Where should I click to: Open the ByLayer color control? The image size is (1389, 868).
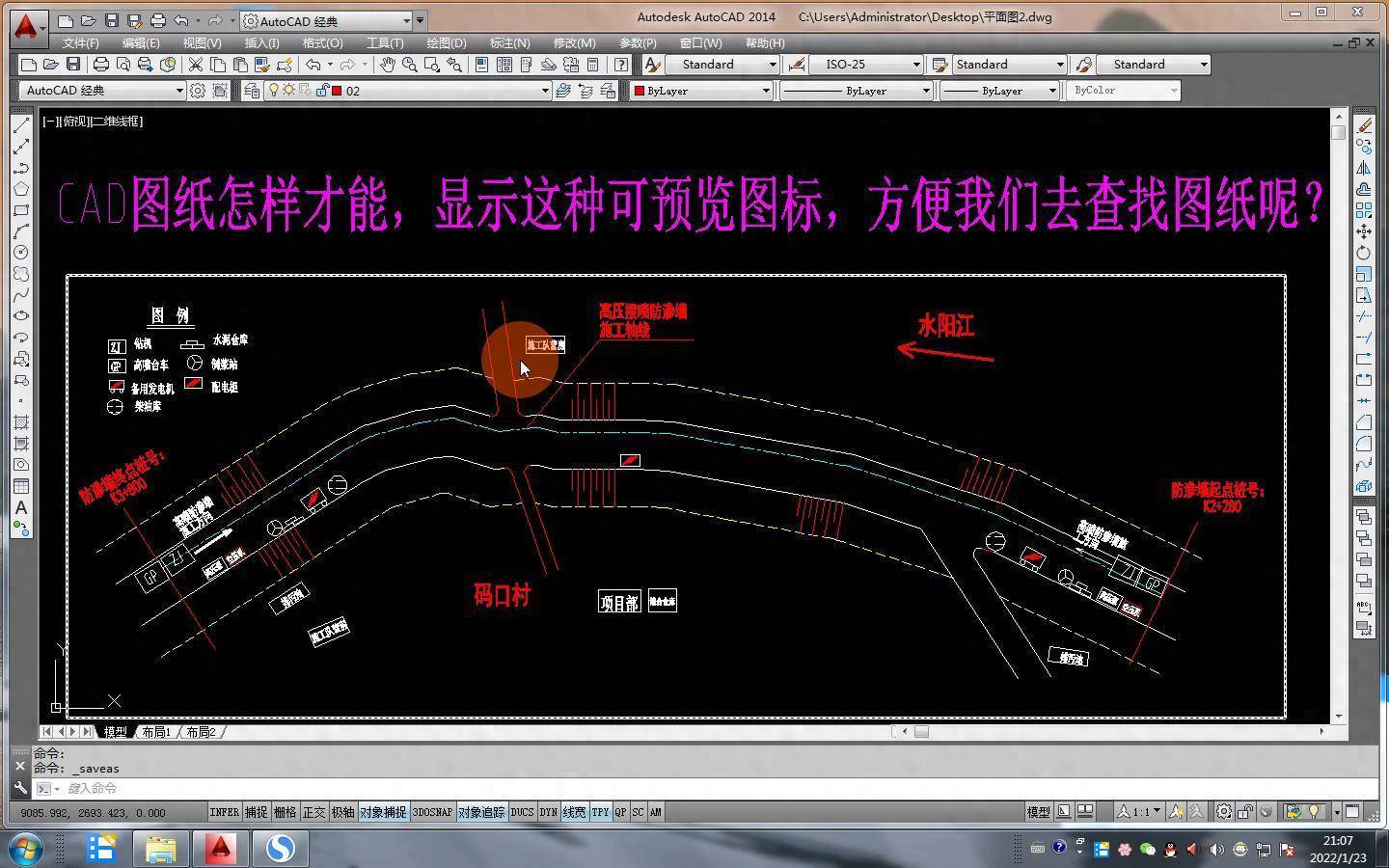pos(701,91)
